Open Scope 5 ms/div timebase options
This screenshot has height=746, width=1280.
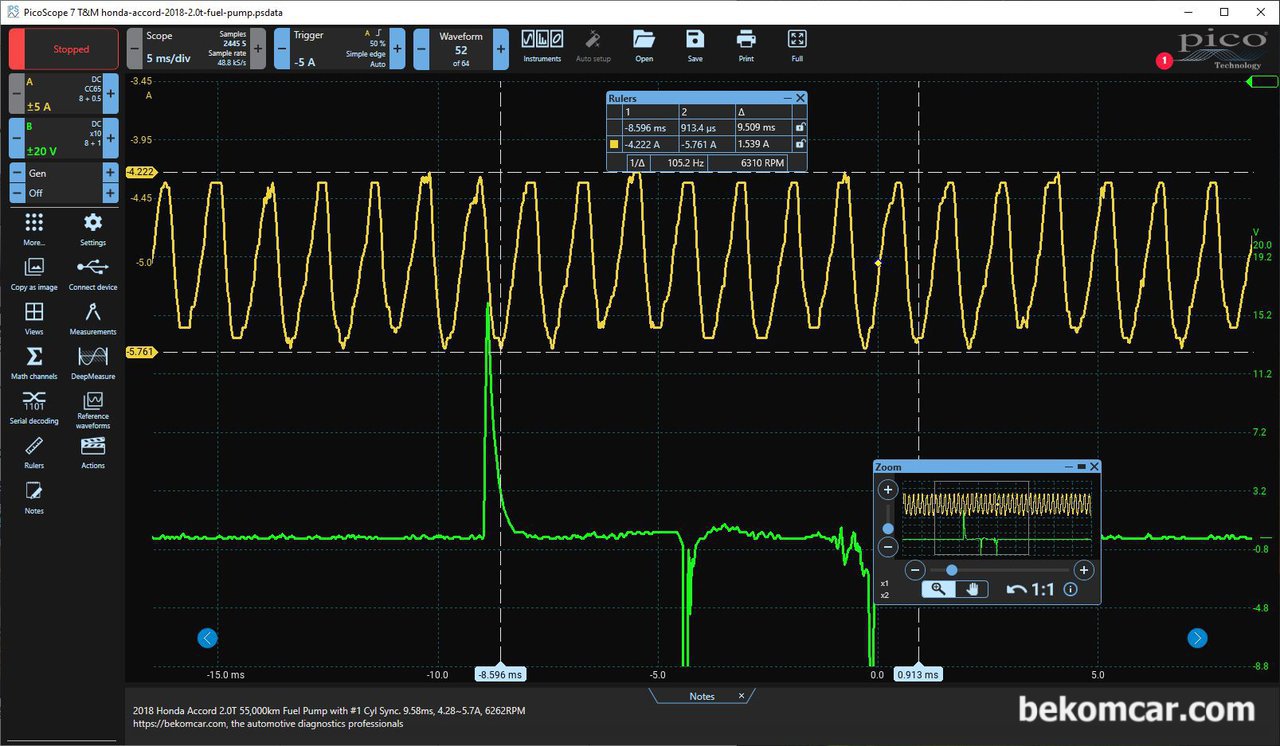196,48
